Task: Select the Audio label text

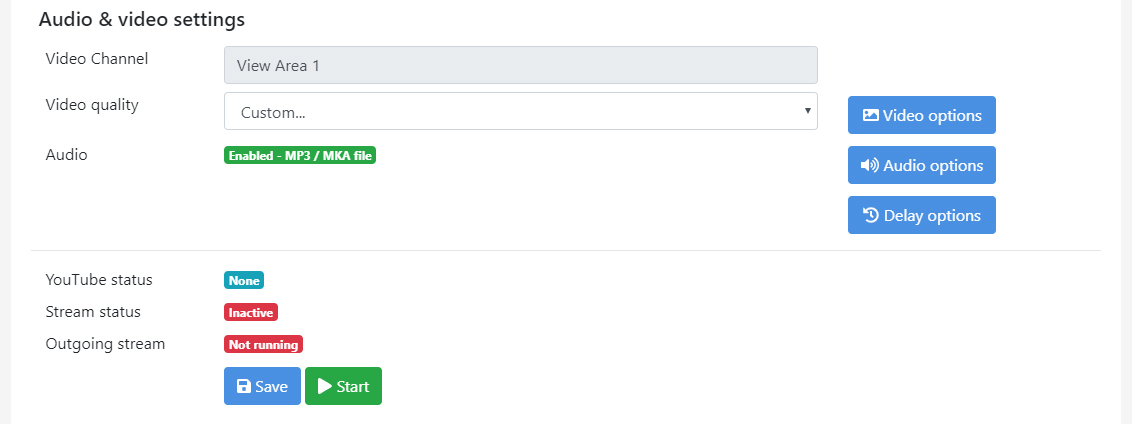Action: point(67,155)
